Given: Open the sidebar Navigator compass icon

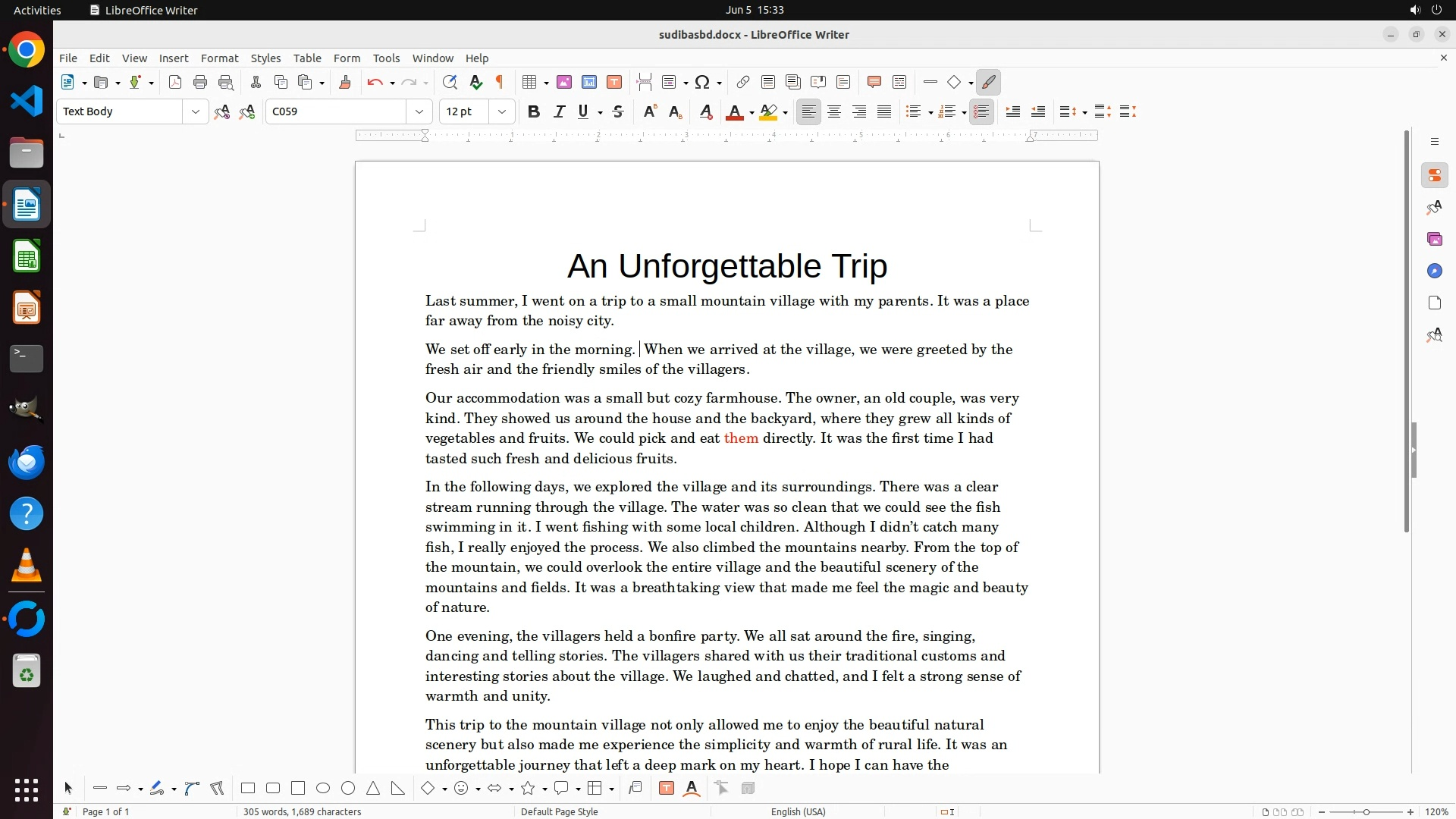Looking at the screenshot, I should 1434,271.
